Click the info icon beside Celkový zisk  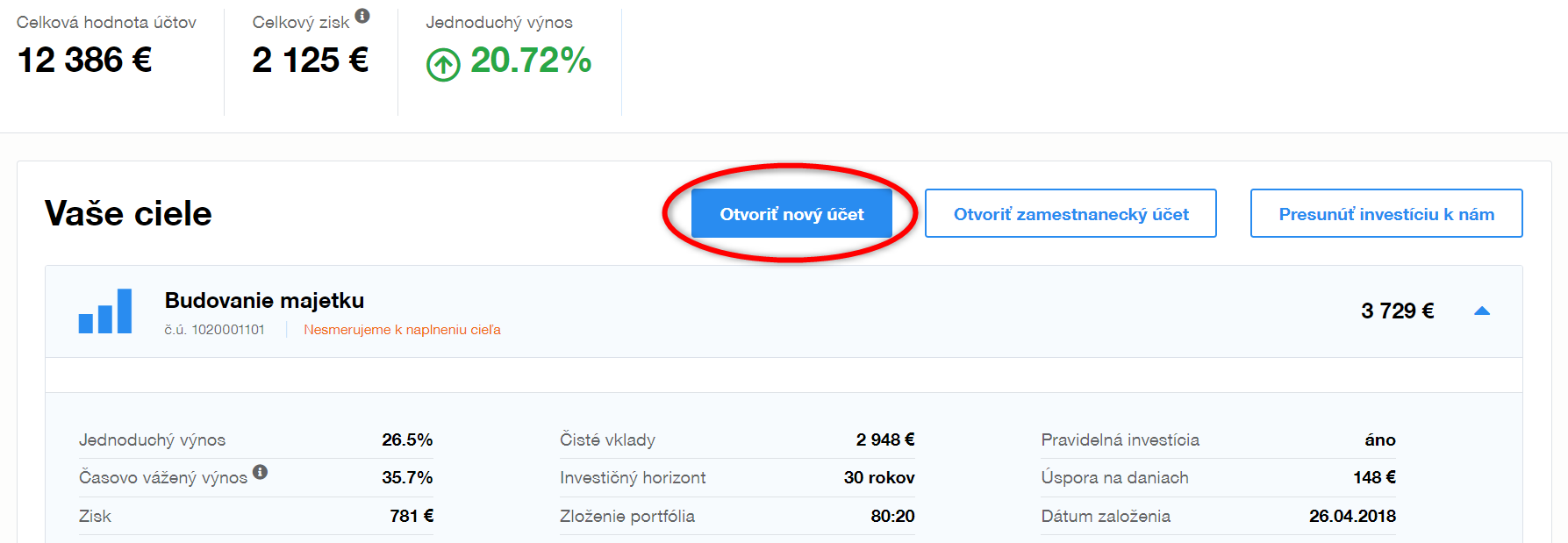[362, 16]
